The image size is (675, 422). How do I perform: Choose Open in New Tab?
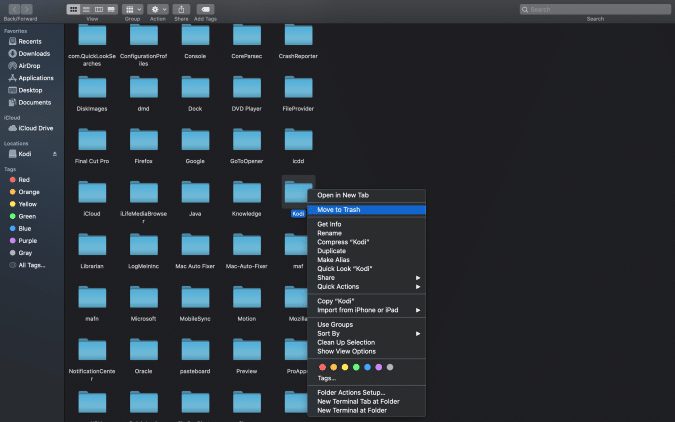click(366, 195)
